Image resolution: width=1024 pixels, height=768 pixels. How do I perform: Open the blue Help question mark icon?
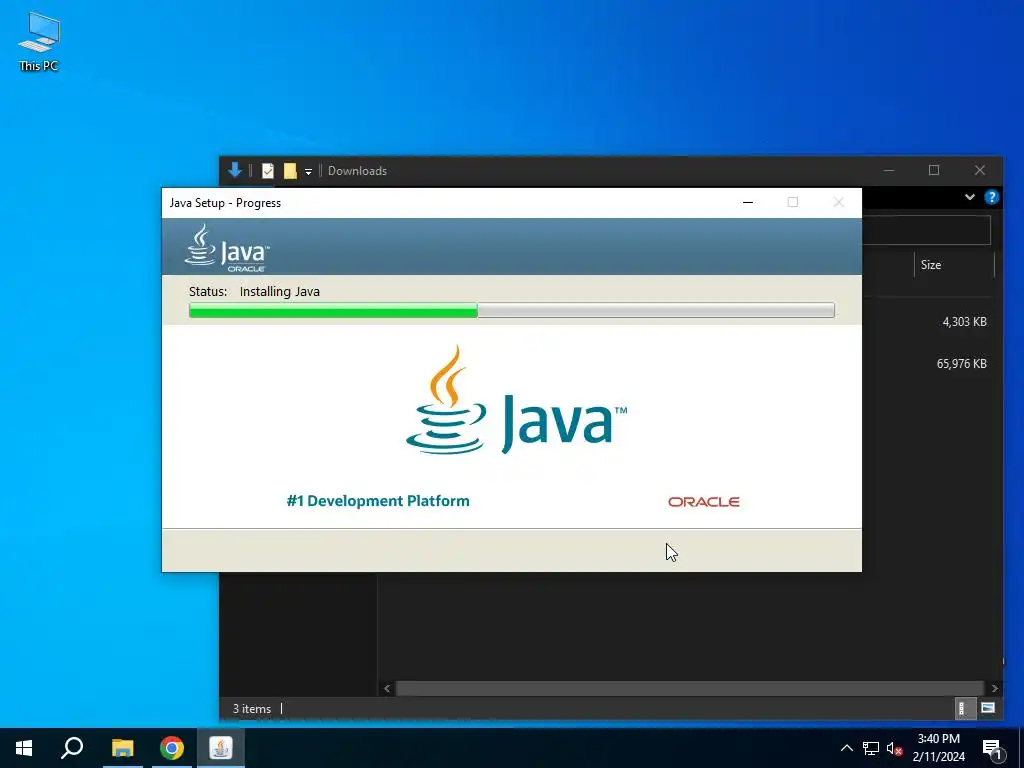[x=991, y=197]
